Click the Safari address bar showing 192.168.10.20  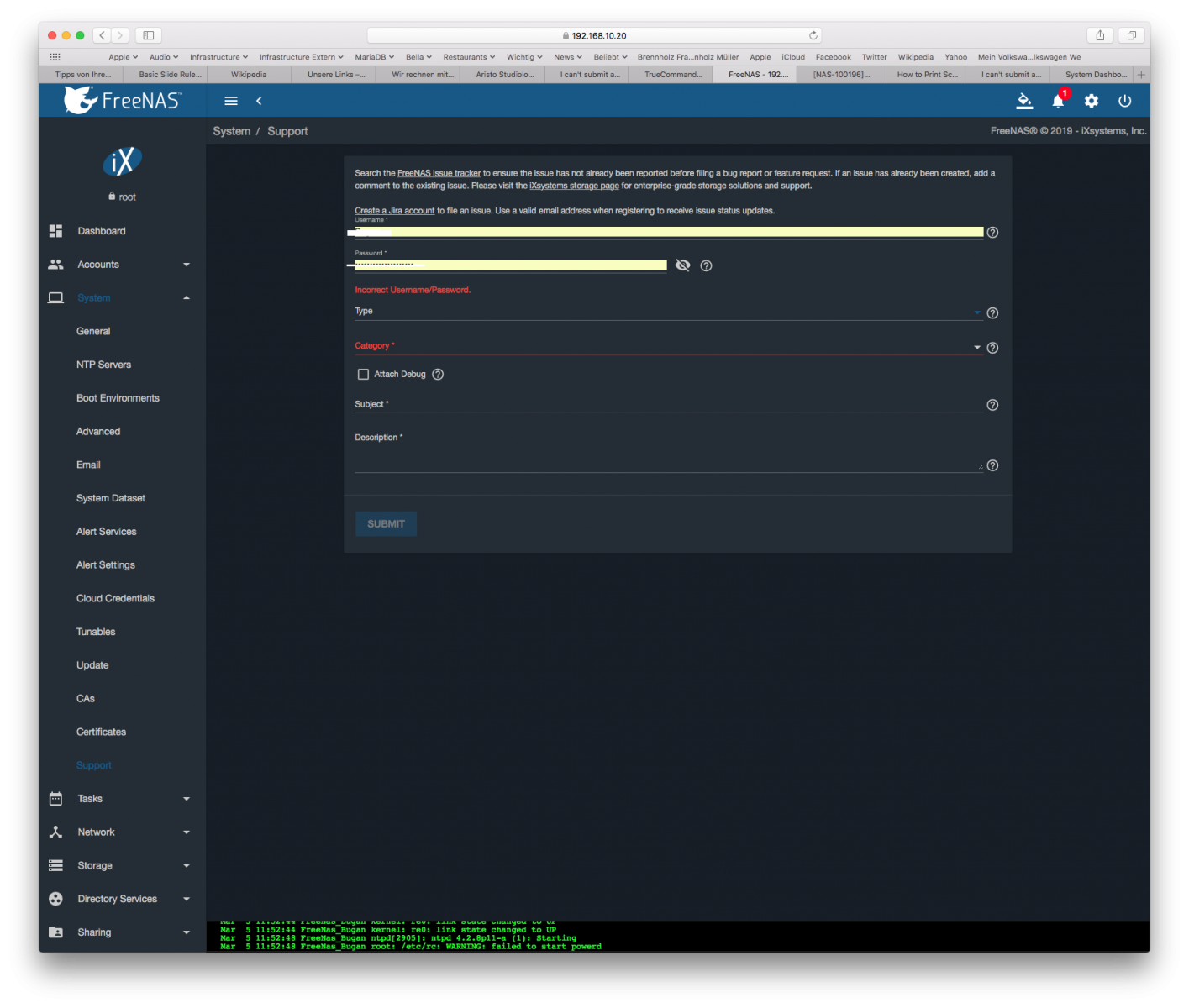tap(594, 35)
